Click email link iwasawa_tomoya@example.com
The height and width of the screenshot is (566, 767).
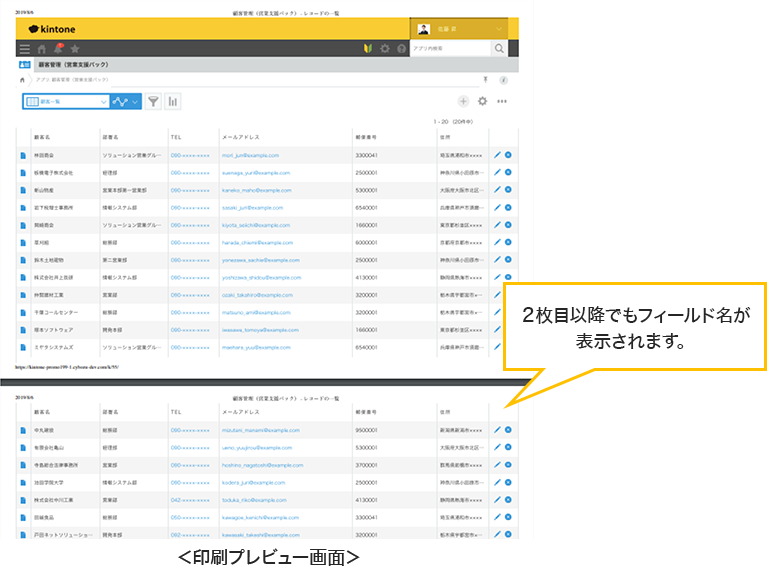(x=260, y=330)
